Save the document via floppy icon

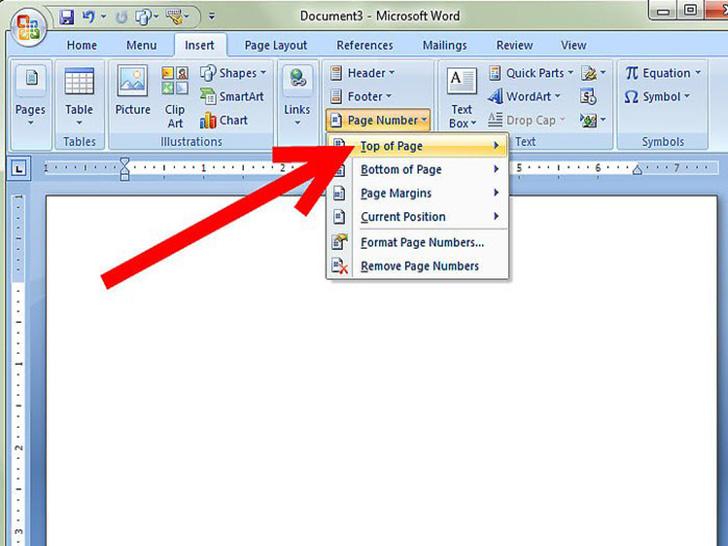coord(67,17)
